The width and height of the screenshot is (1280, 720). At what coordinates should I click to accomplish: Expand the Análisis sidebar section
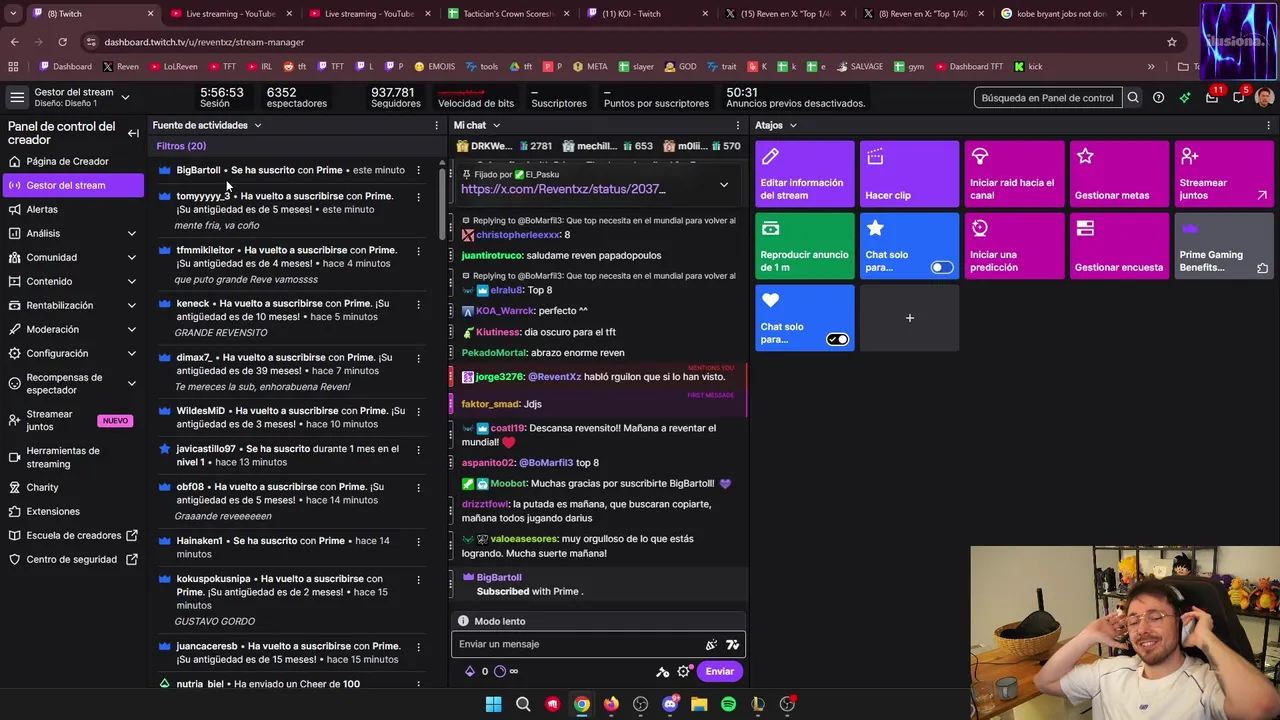click(131, 234)
